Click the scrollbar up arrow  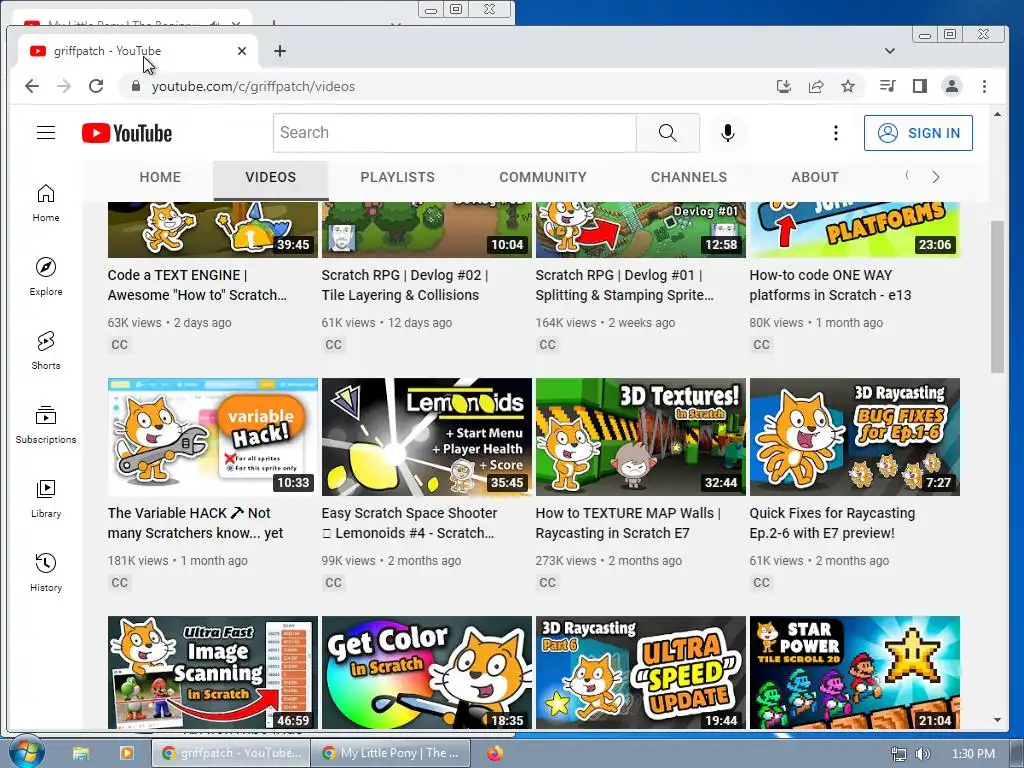tap(997, 114)
